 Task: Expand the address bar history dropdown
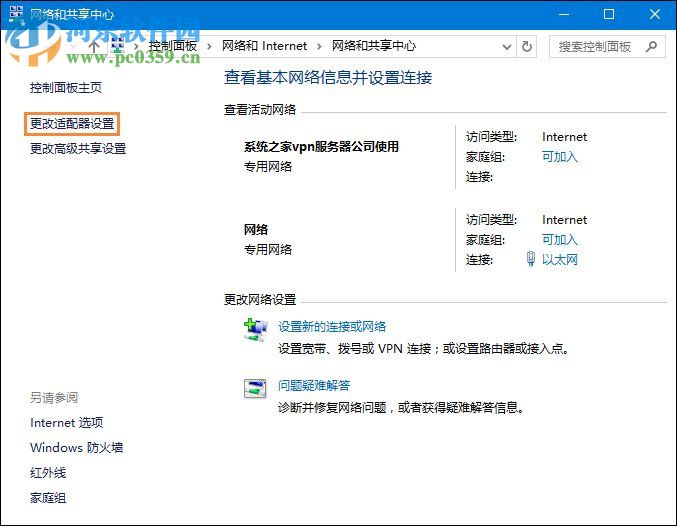(x=507, y=46)
